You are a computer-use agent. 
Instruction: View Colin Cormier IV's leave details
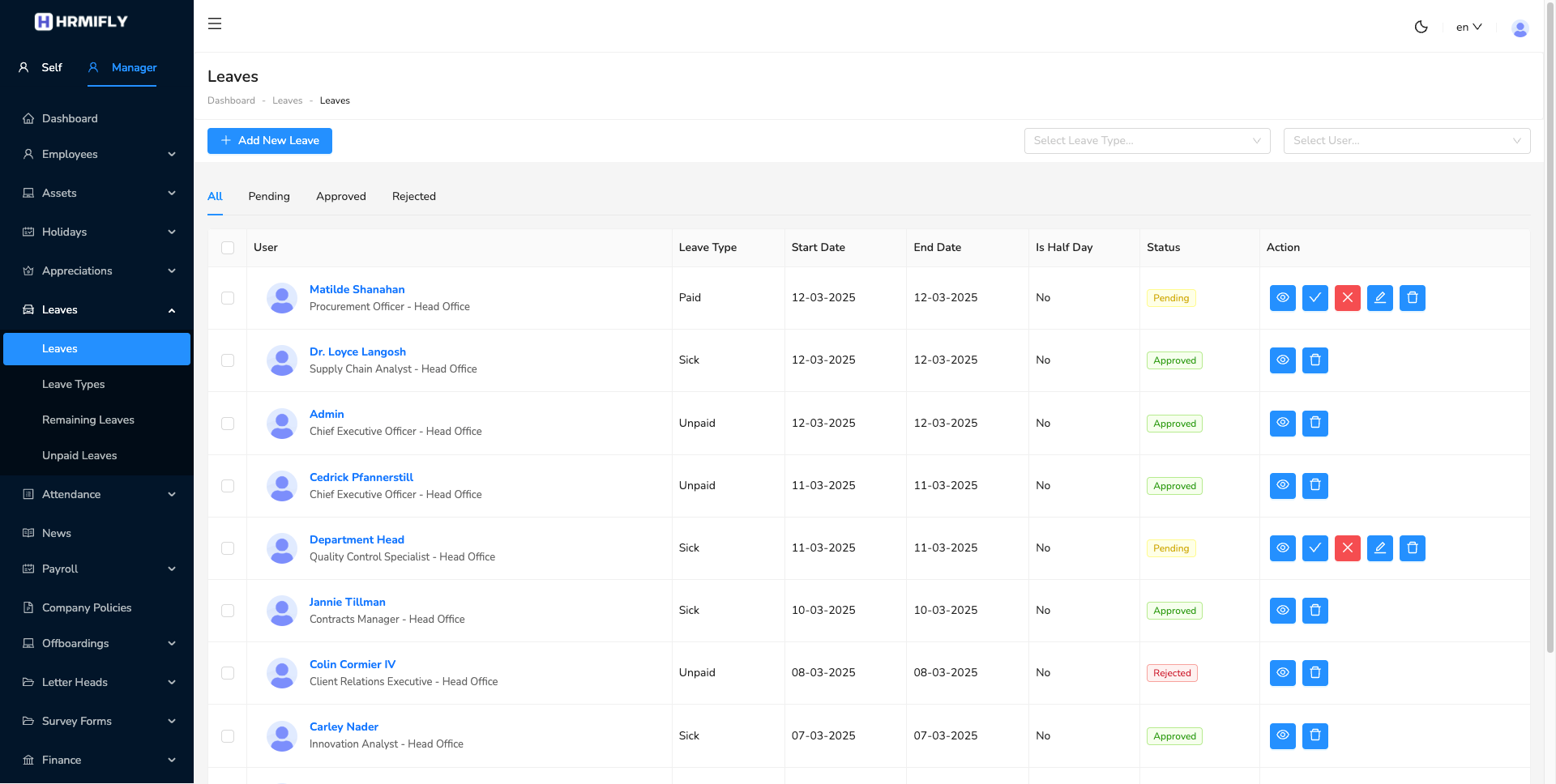[x=1282, y=673]
